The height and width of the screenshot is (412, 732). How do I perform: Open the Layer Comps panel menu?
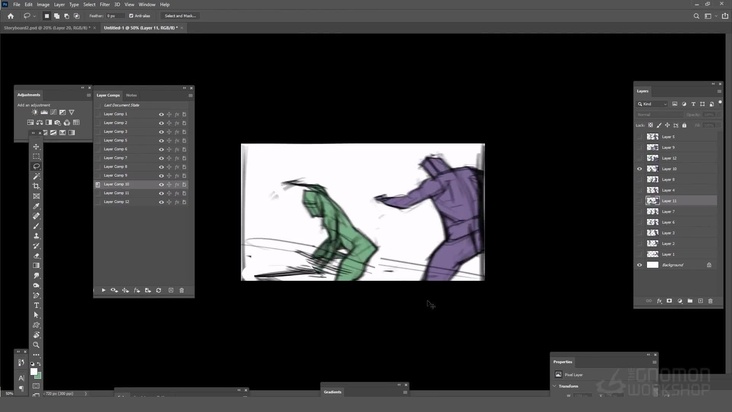point(188,95)
